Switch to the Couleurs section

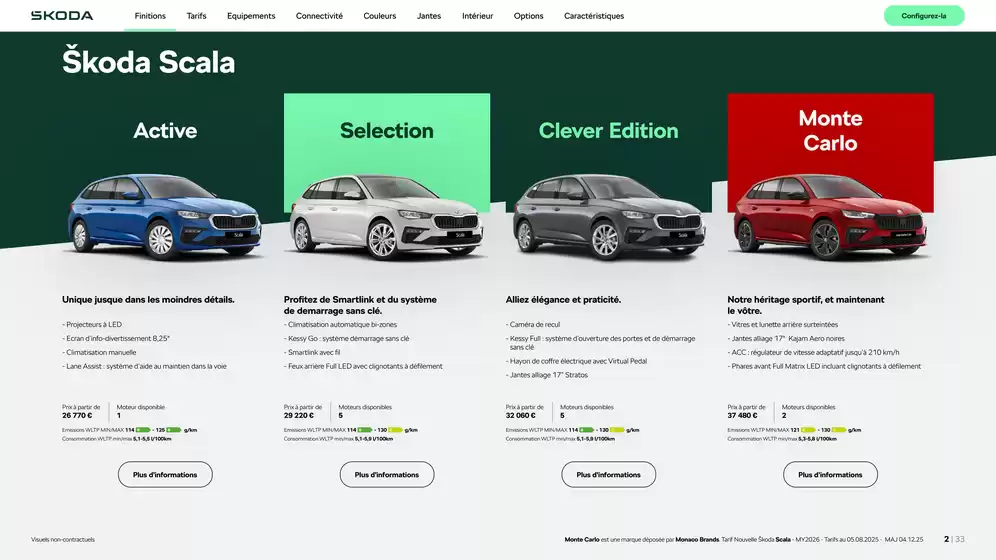point(380,16)
